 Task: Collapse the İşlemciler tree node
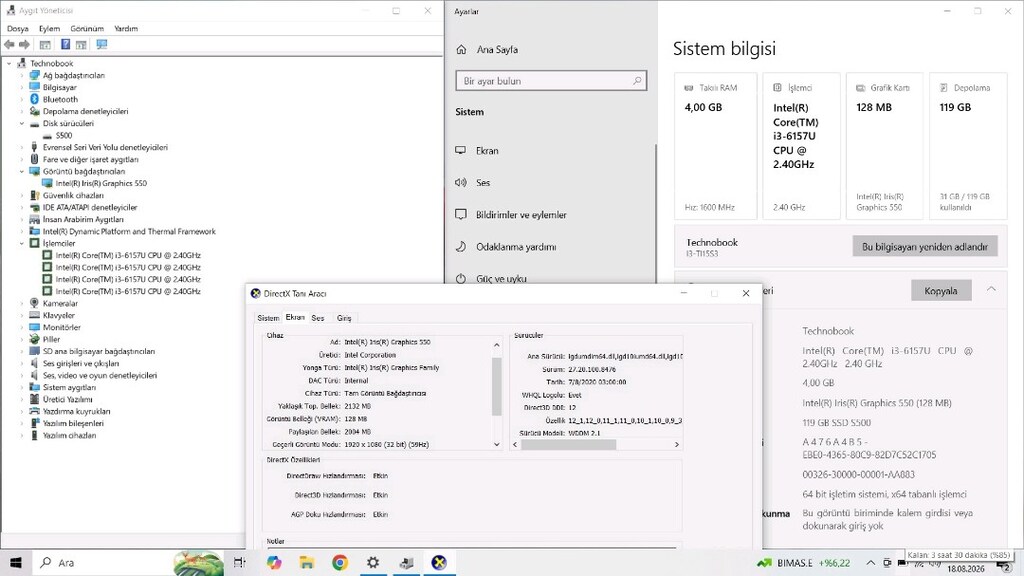(x=22, y=243)
